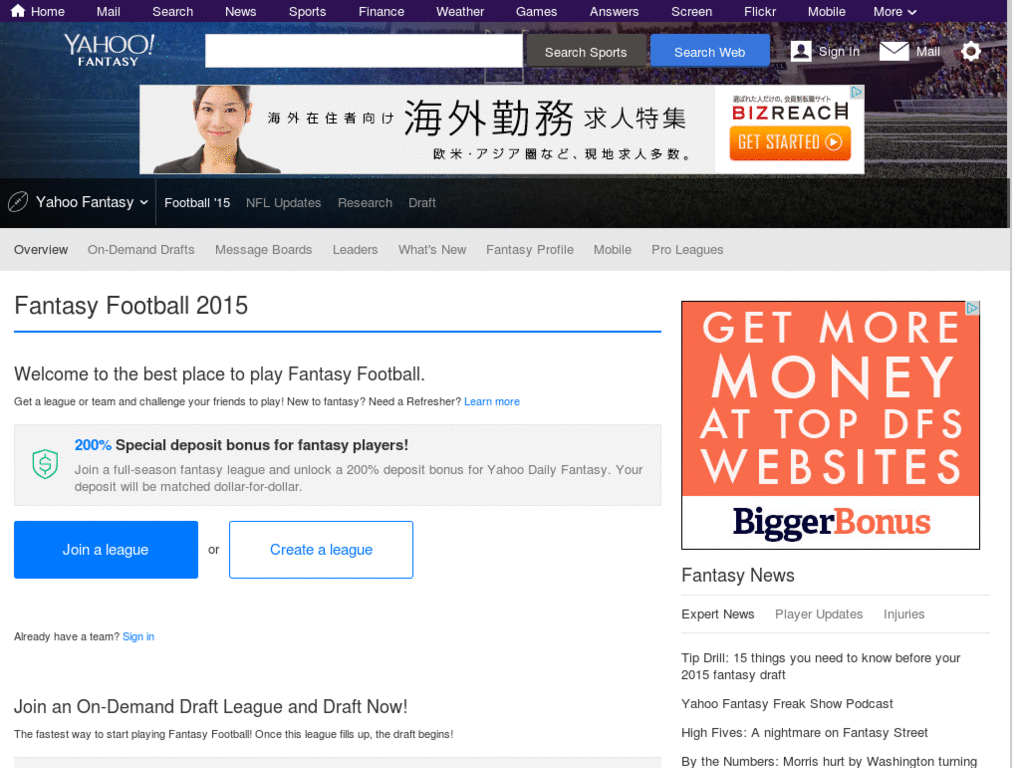Open On-Demand Drafts sub-navigation tab

pyautogui.click(x=141, y=249)
